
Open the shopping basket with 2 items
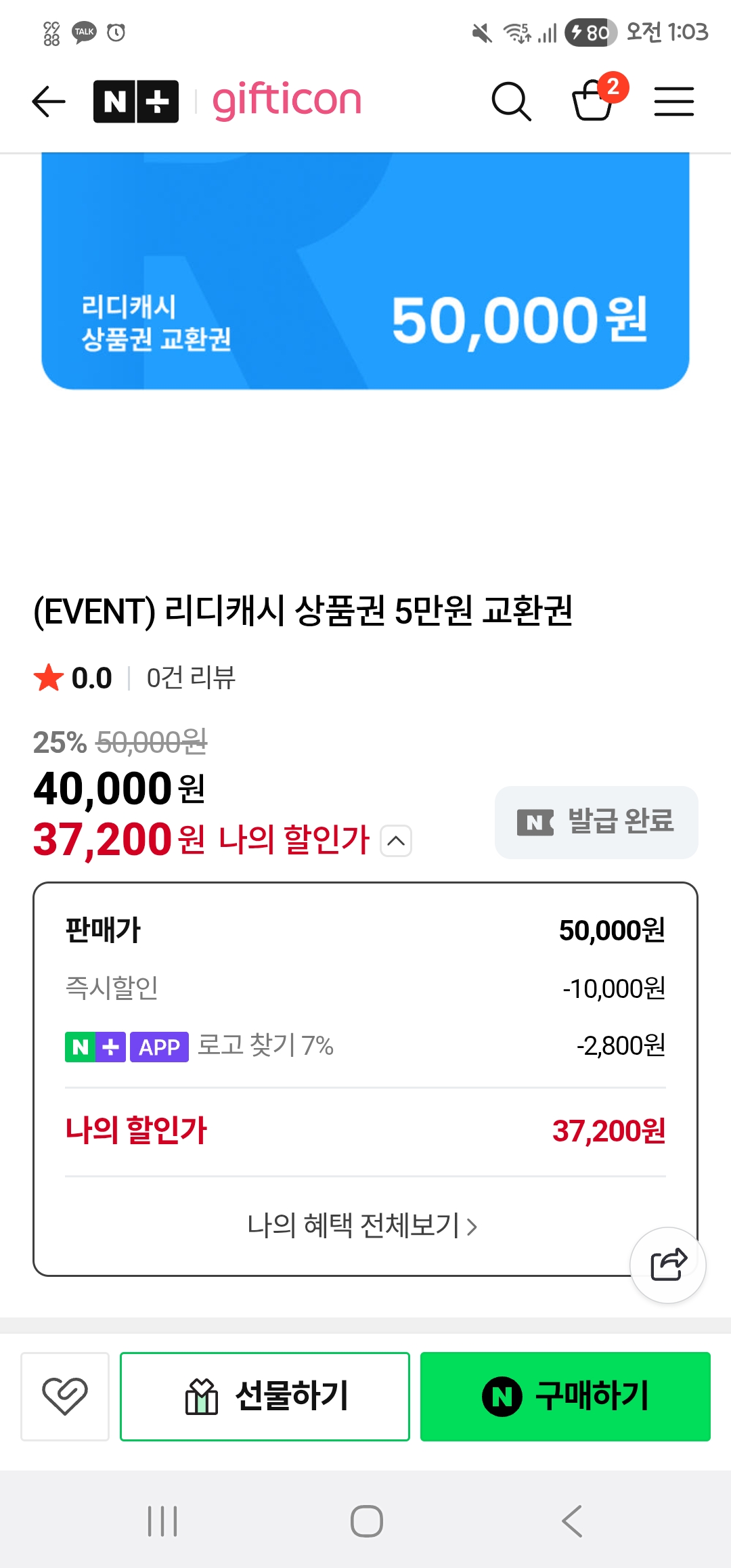594,100
